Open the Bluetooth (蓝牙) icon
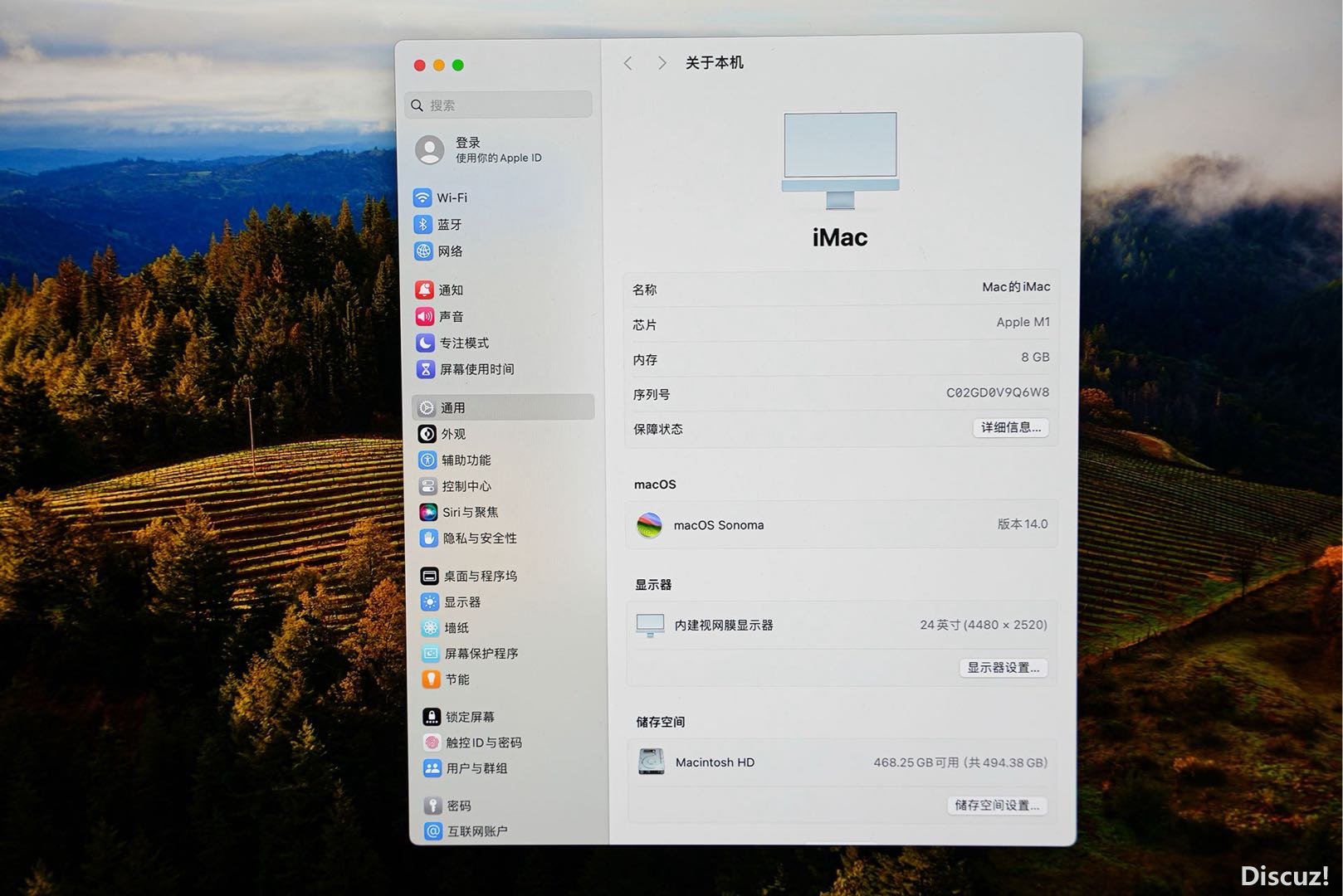This screenshot has height=896, width=1343. (423, 224)
